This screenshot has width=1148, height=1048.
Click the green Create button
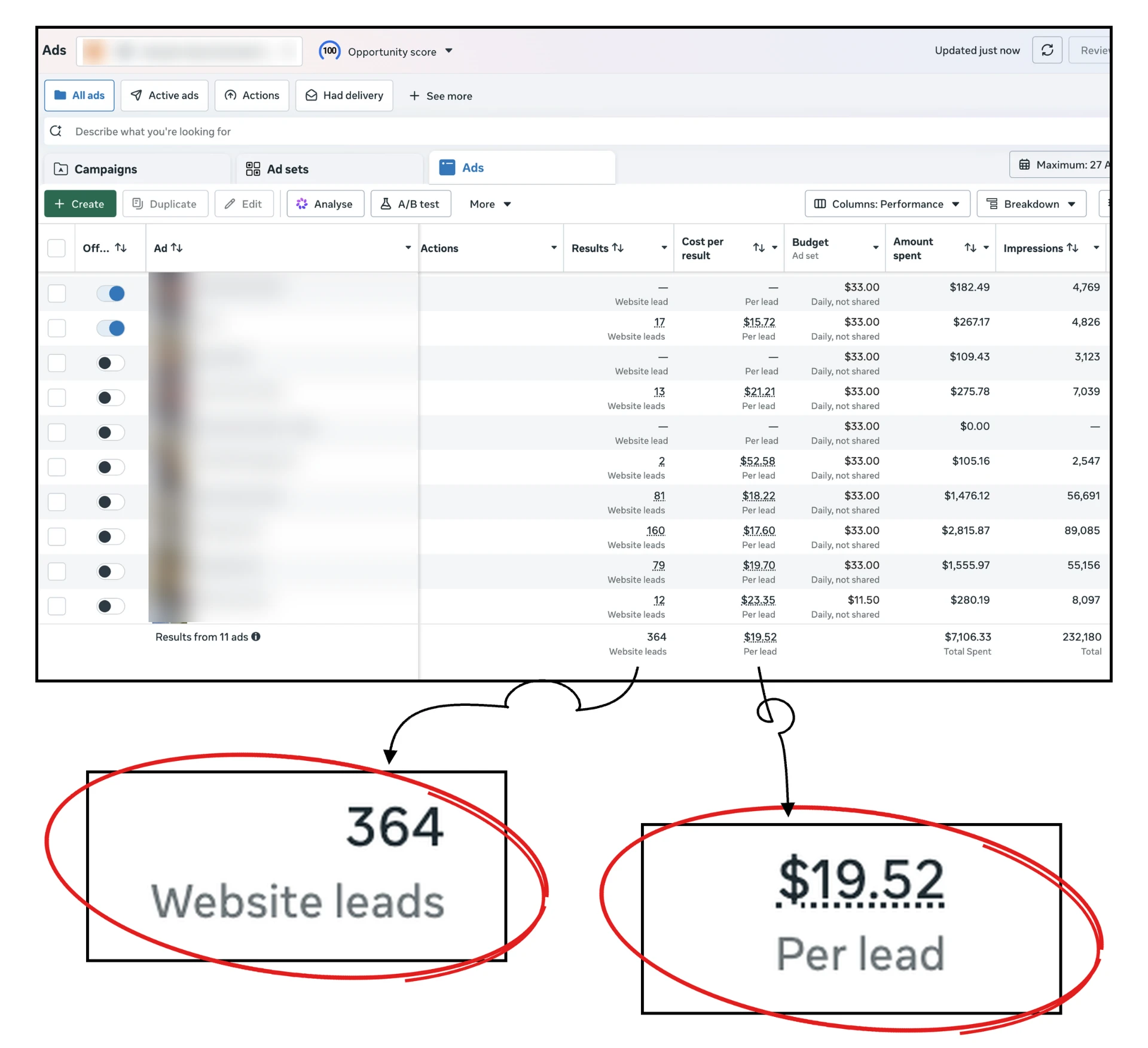tap(80, 204)
